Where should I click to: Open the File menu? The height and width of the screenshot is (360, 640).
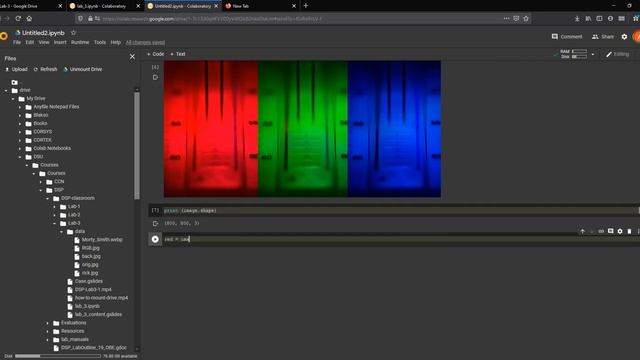click(17, 42)
